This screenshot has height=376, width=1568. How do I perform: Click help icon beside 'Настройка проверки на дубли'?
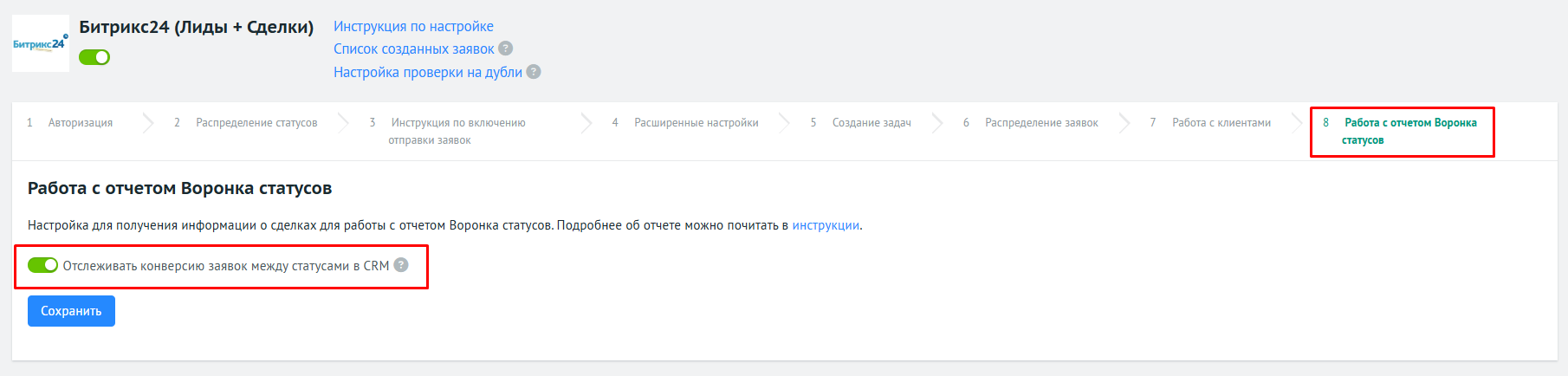pyautogui.click(x=534, y=72)
